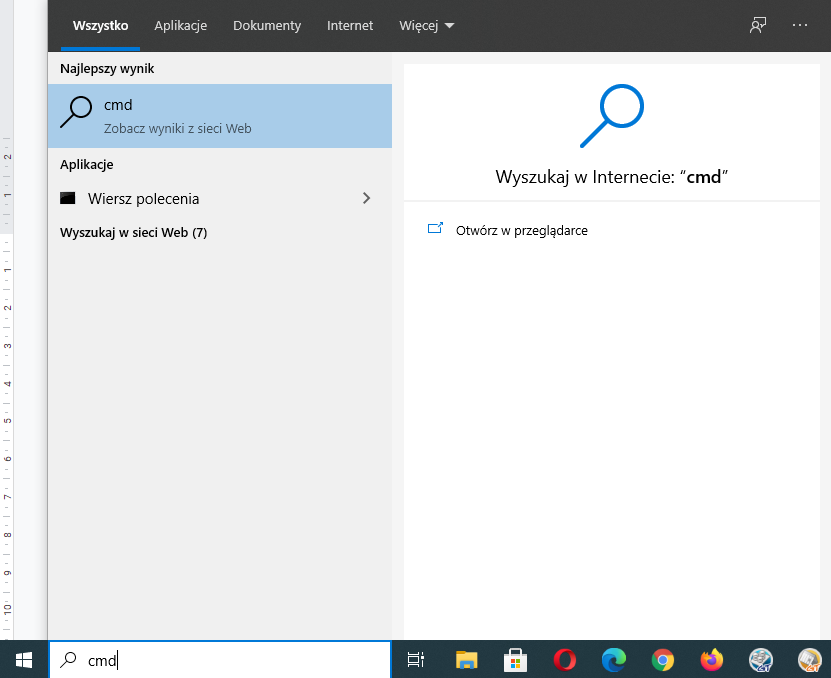Viewport: 831px width, 678px height.
Task: Open Microsoft Store from the taskbar
Action: click(515, 659)
